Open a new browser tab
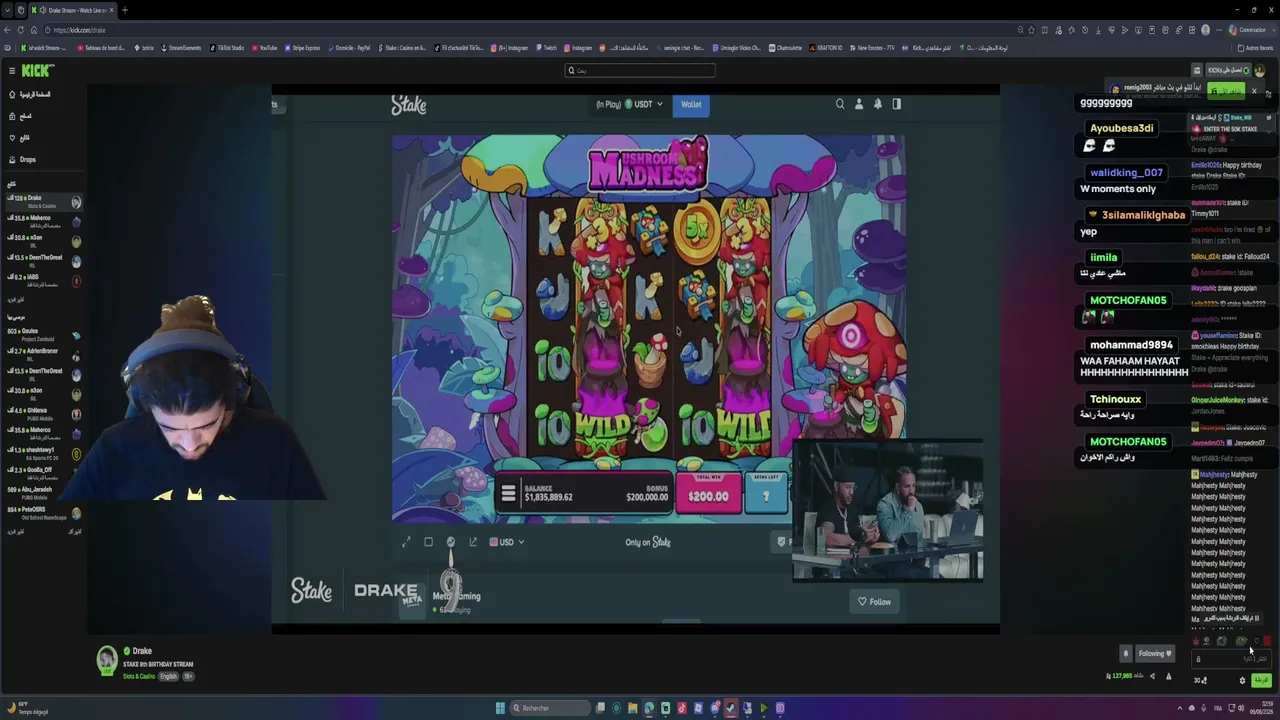This screenshot has width=1280, height=720. tap(125, 10)
